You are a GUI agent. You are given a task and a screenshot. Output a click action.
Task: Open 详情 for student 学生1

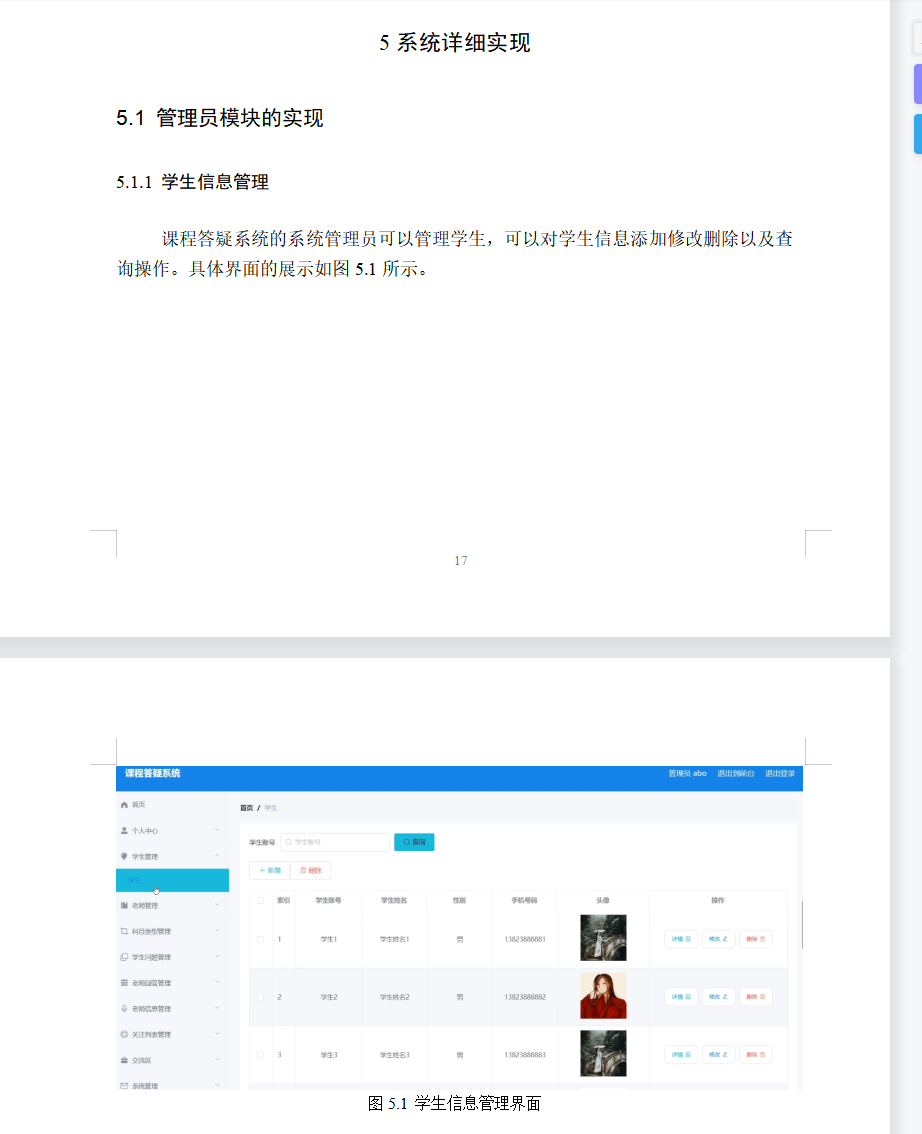tap(680, 937)
